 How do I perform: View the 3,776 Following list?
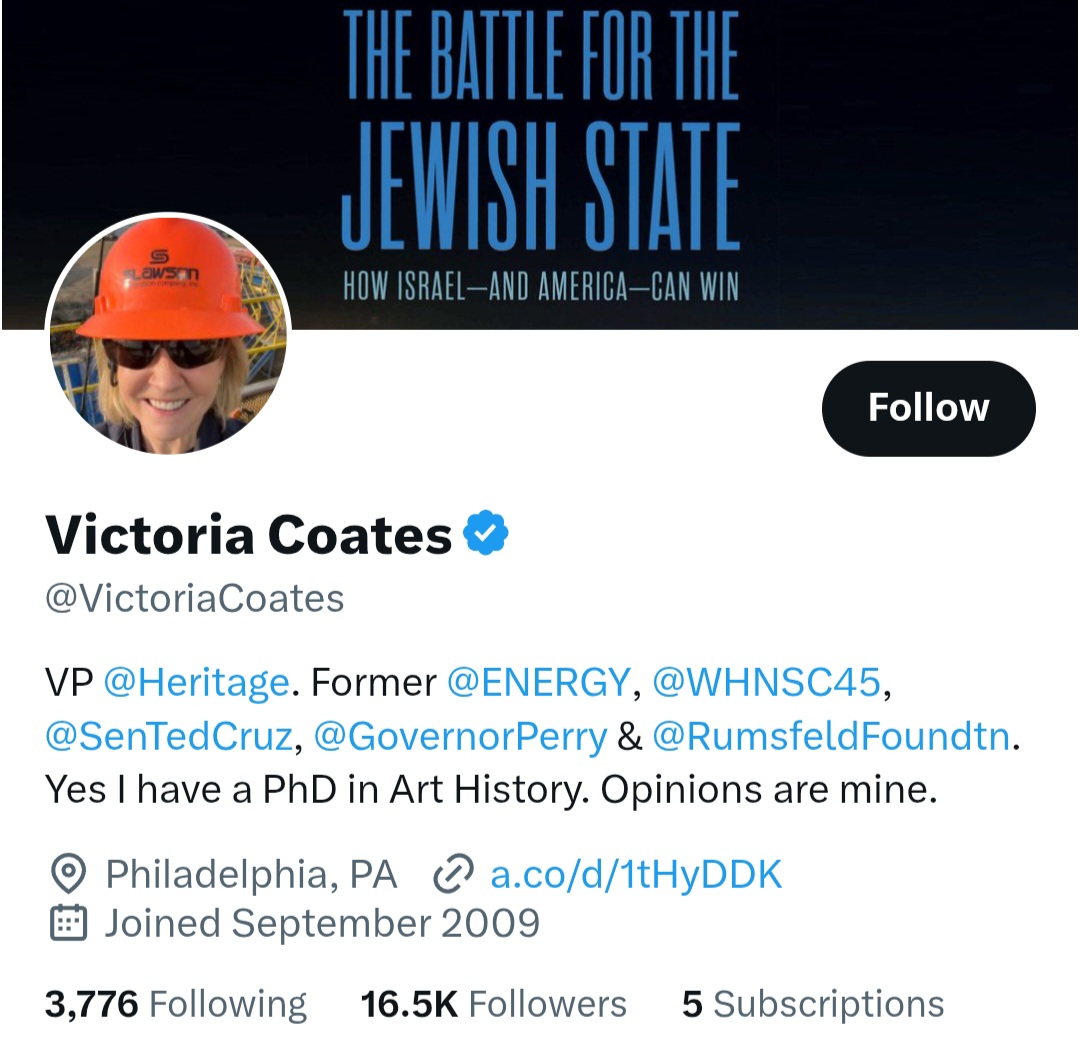(x=176, y=1003)
